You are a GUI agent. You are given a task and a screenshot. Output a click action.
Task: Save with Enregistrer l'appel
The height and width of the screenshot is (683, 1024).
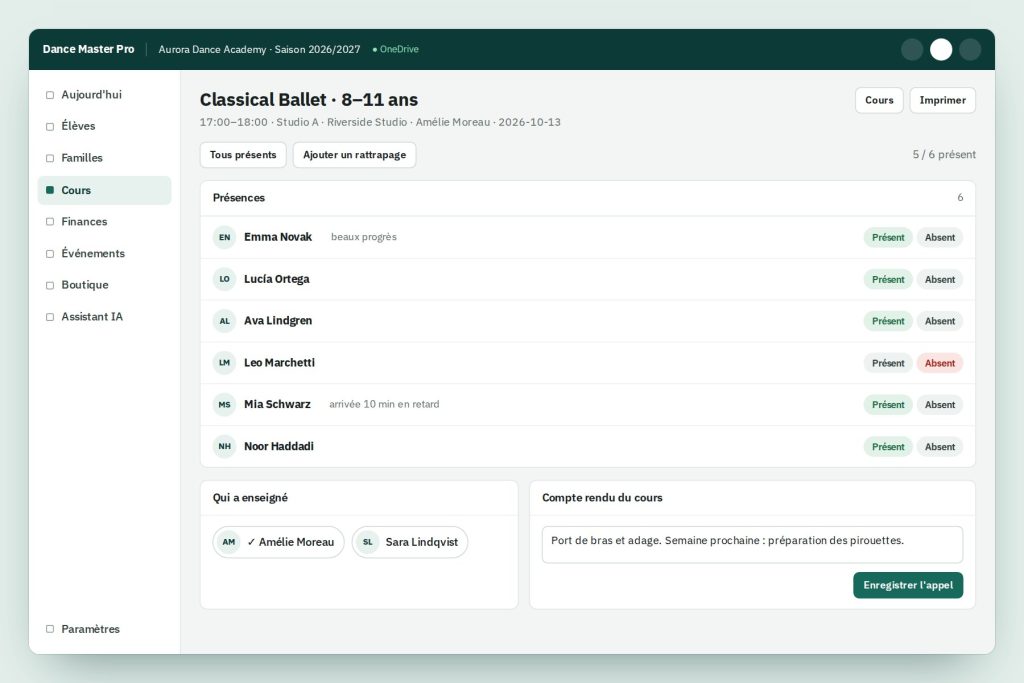(x=908, y=585)
